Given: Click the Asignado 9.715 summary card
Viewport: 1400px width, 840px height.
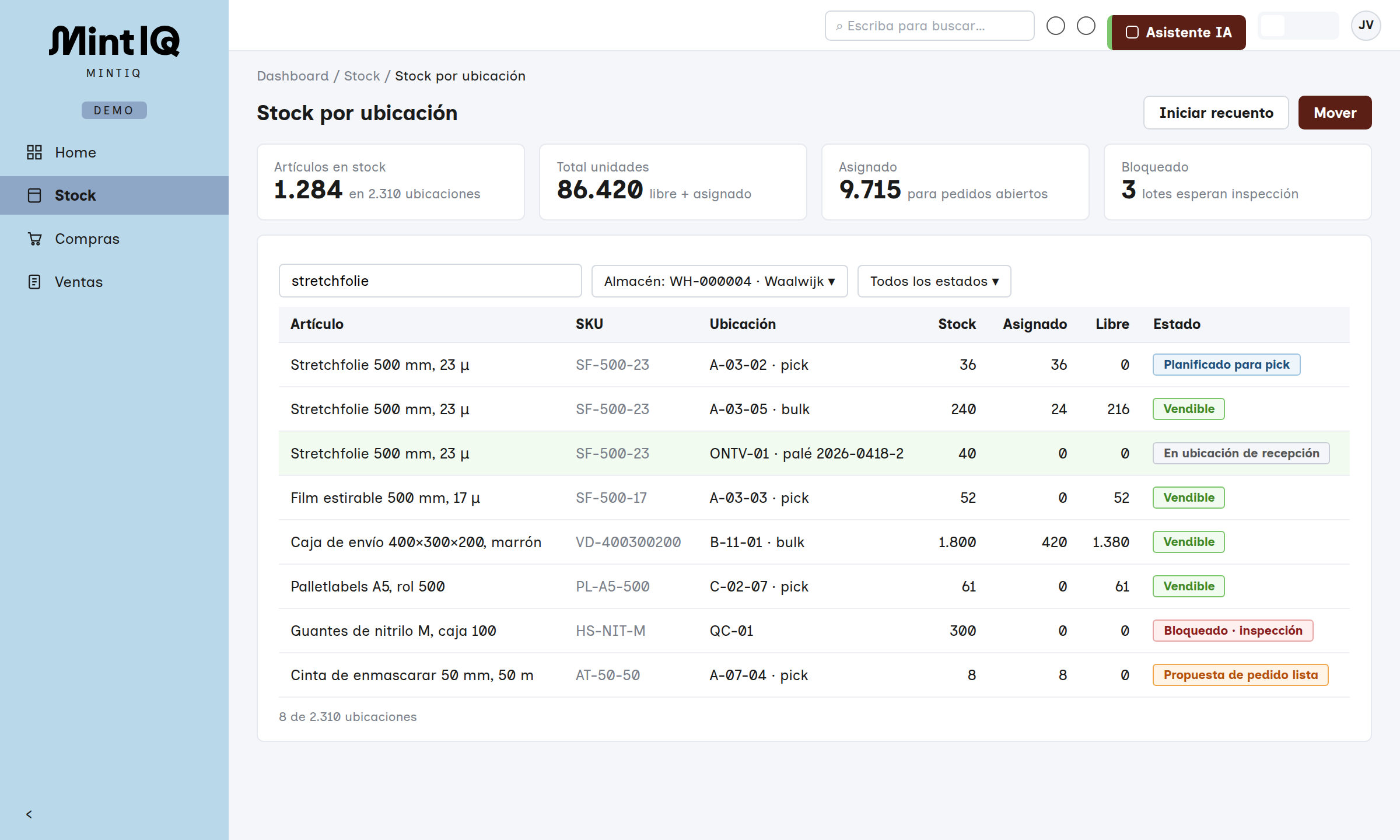Looking at the screenshot, I should [x=956, y=182].
